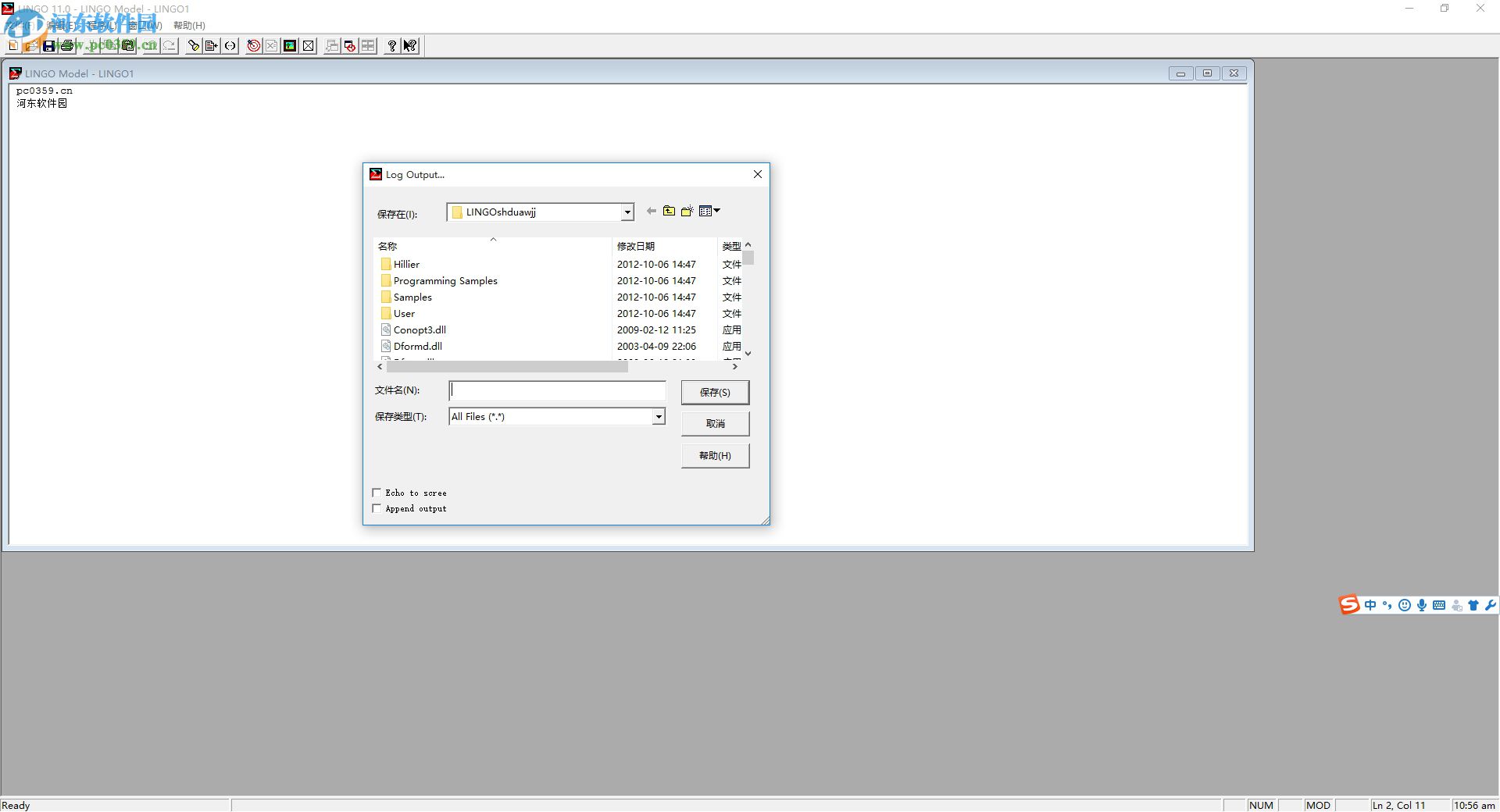Image resolution: width=1500 pixels, height=812 pixels.
Task: Start voice input with the microphone icon
Action: (x=1422, y=605)
